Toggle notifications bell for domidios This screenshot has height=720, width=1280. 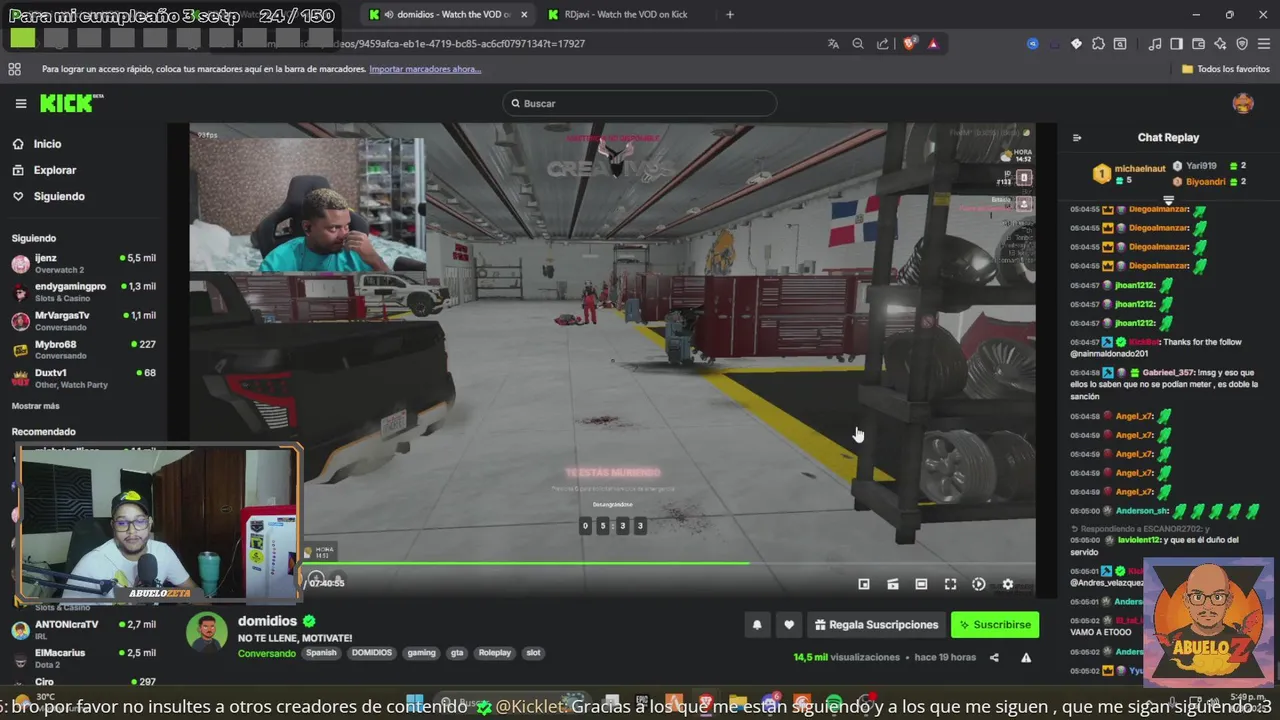(x=757, y=625)
